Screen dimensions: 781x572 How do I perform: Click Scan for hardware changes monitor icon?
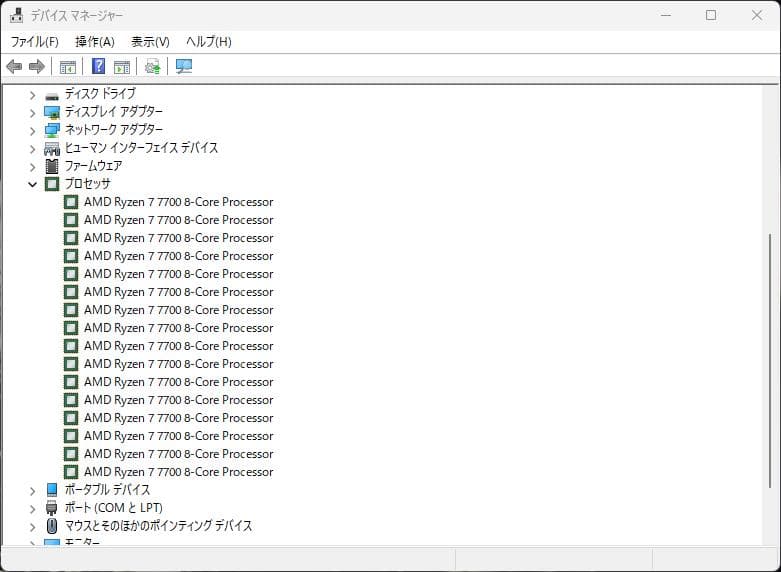coord(184,66)
